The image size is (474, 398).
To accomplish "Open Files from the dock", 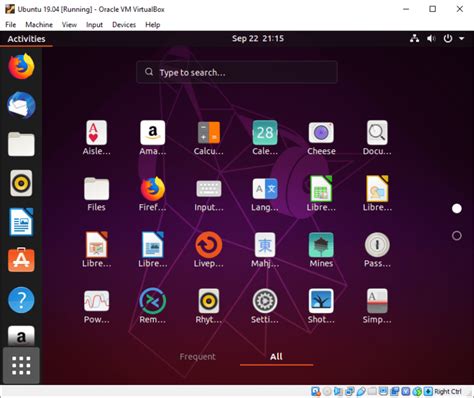I will coord(21,144).
